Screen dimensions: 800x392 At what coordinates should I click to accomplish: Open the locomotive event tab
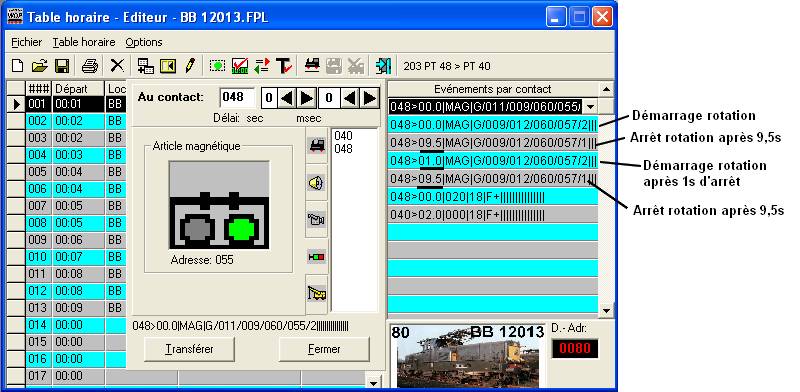coord(316,146)
